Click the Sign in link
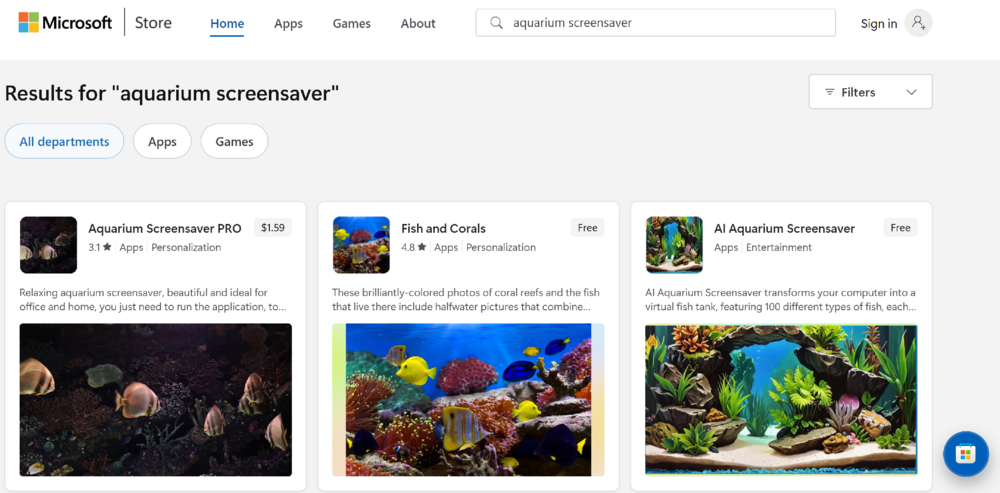This screenshot has width=1000, height=493. coord(878,23)
